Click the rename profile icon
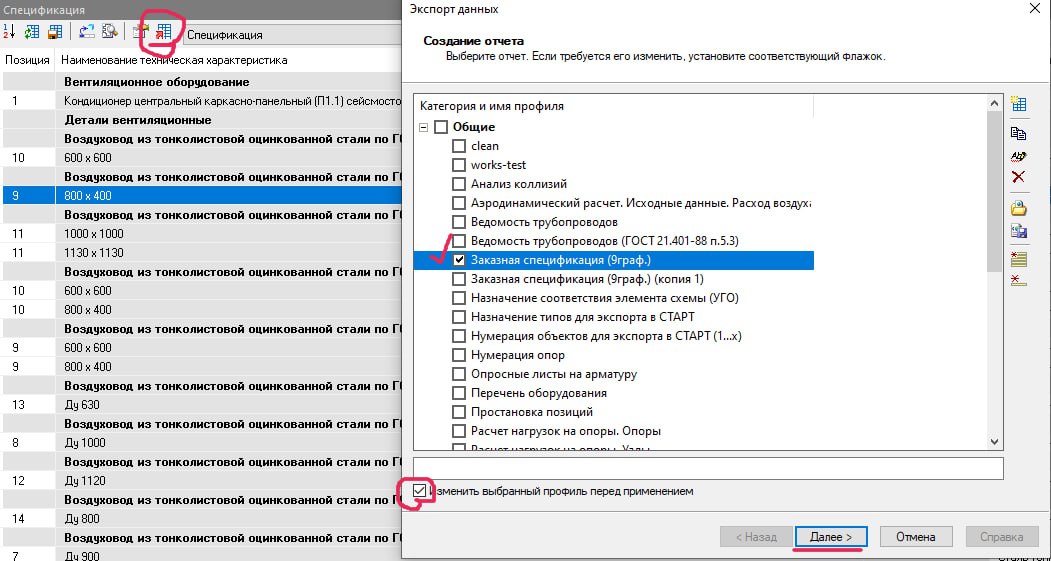1051x561 pixels. pos(1019,156)
